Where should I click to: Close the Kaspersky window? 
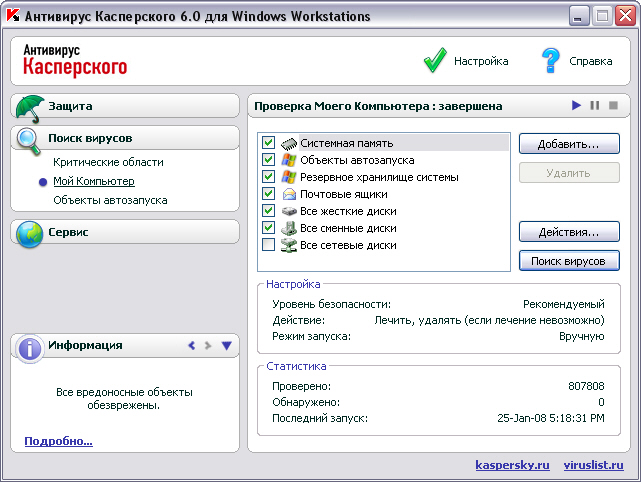coord(625,16)
